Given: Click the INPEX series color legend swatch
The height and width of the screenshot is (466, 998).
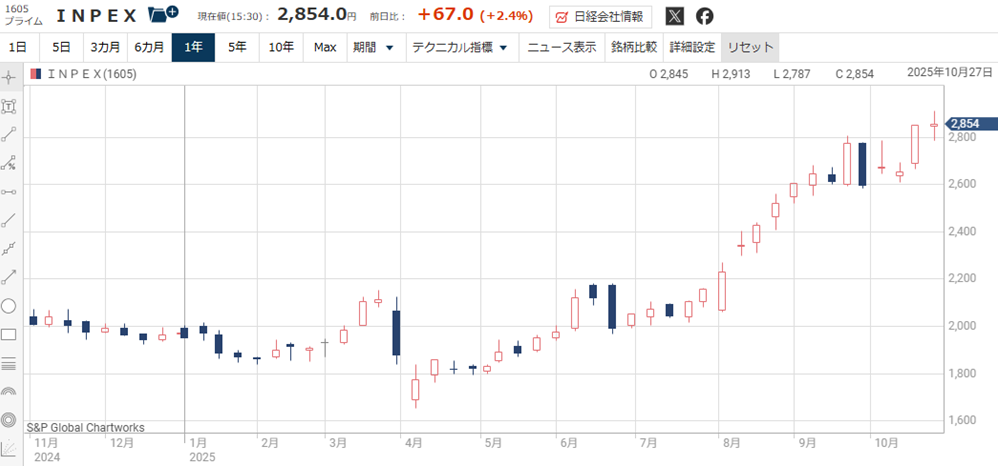Looking at the screenshot, I should (x=36, y=74).
